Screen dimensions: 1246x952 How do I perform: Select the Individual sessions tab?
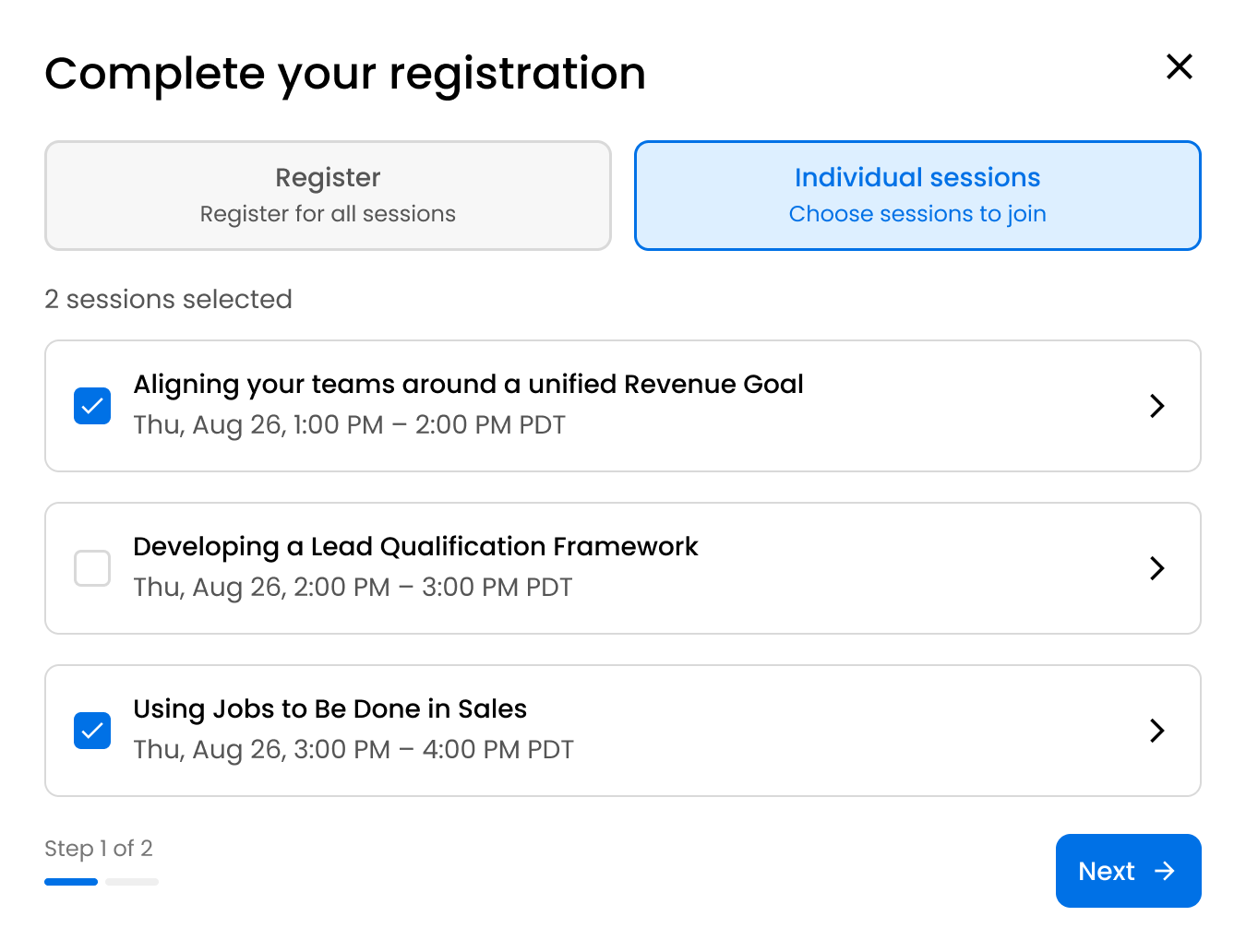[917, 195]
